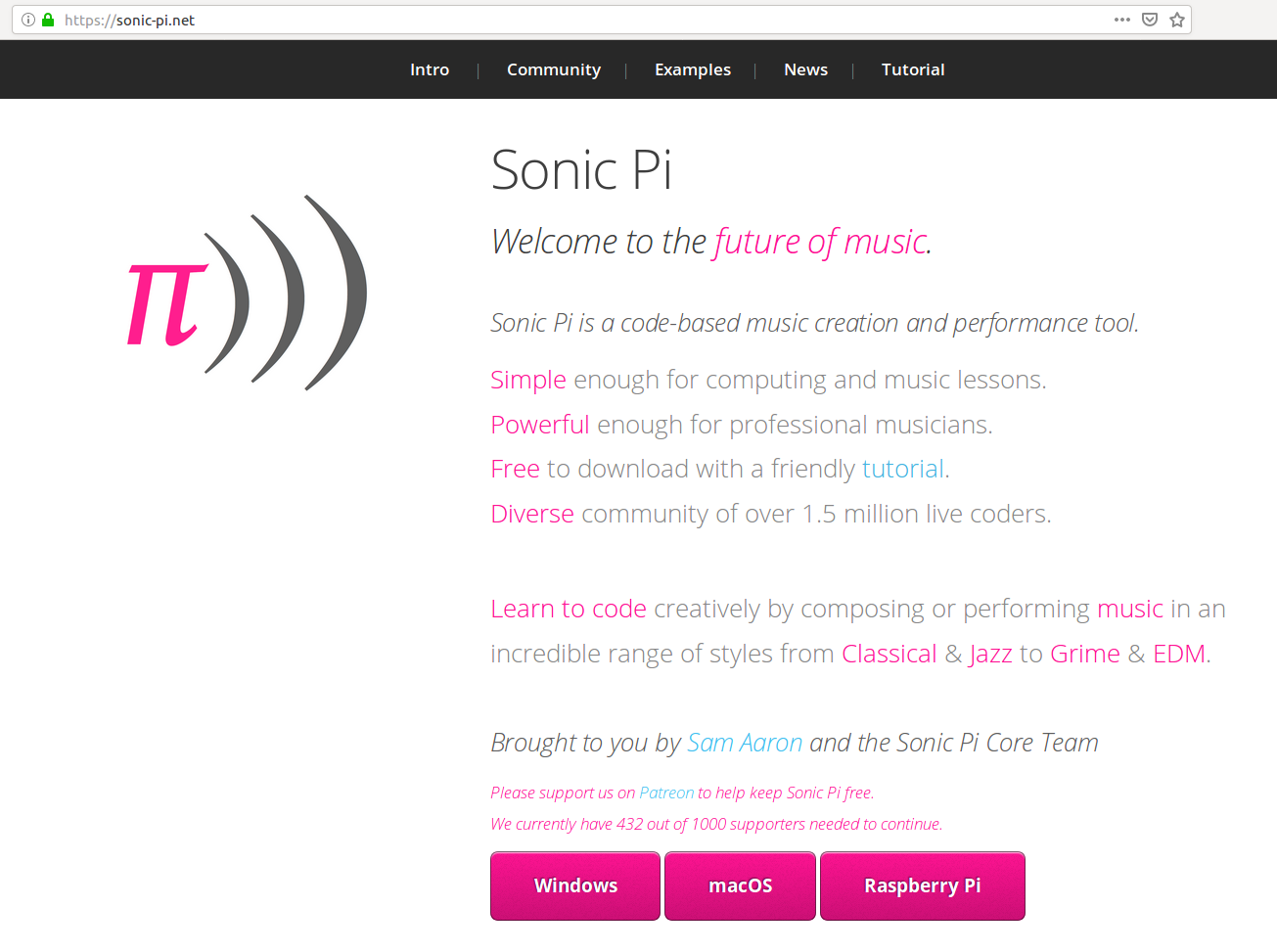Open the page actions three-dots menu
The height and width of the screenshot is (952, 1277).
[x=1122, y=20]
